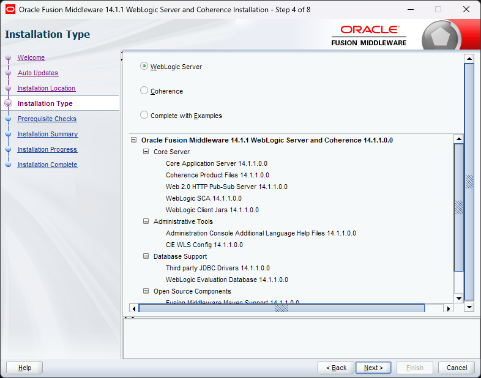Click the outer vertical scrollbar thumb
This screenshot has height=378, width=481.
coord(469,182)
